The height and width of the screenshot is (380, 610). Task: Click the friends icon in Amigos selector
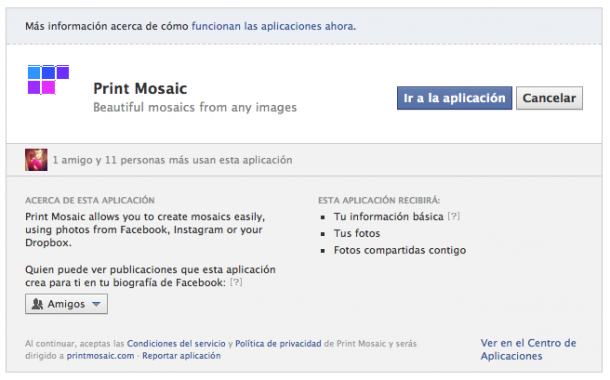pyautogui.click(x=37, y=304)
